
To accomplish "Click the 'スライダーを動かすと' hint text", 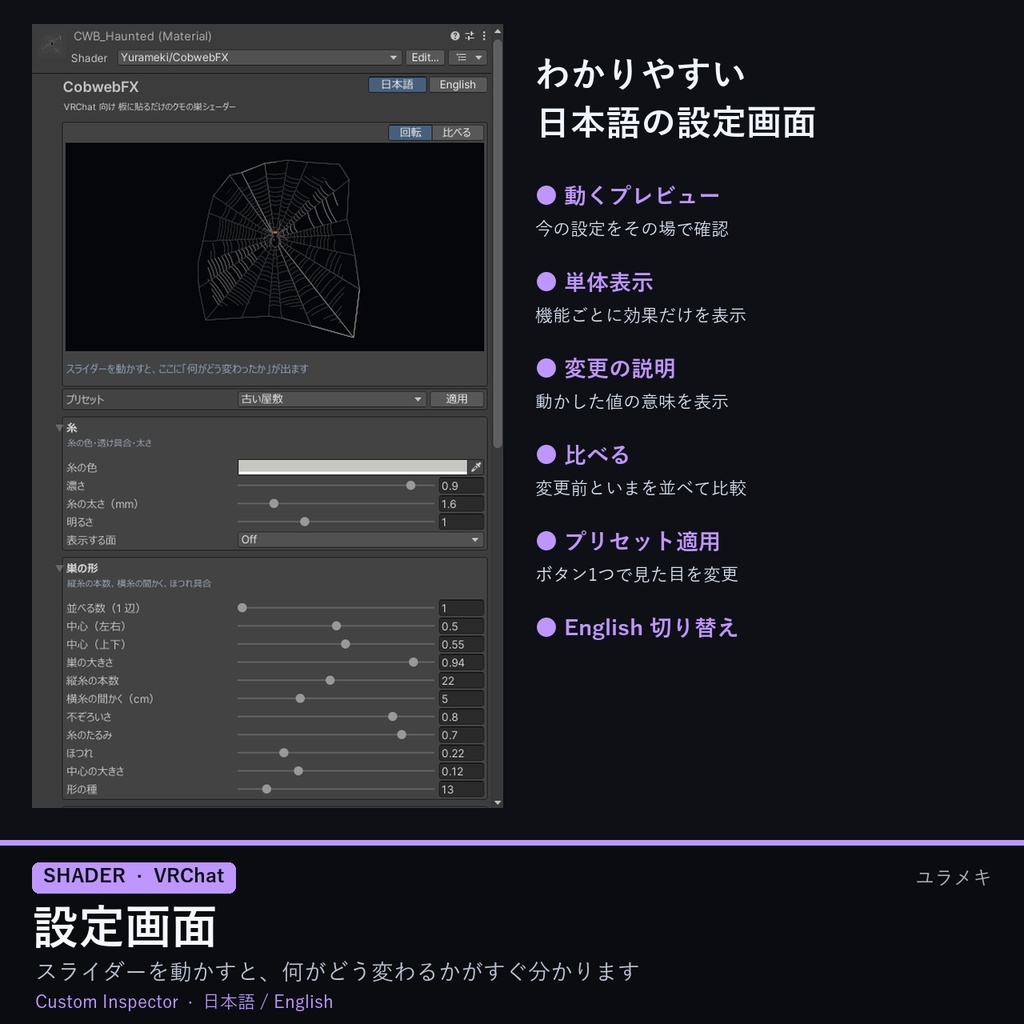I will (x=187, y=369).
